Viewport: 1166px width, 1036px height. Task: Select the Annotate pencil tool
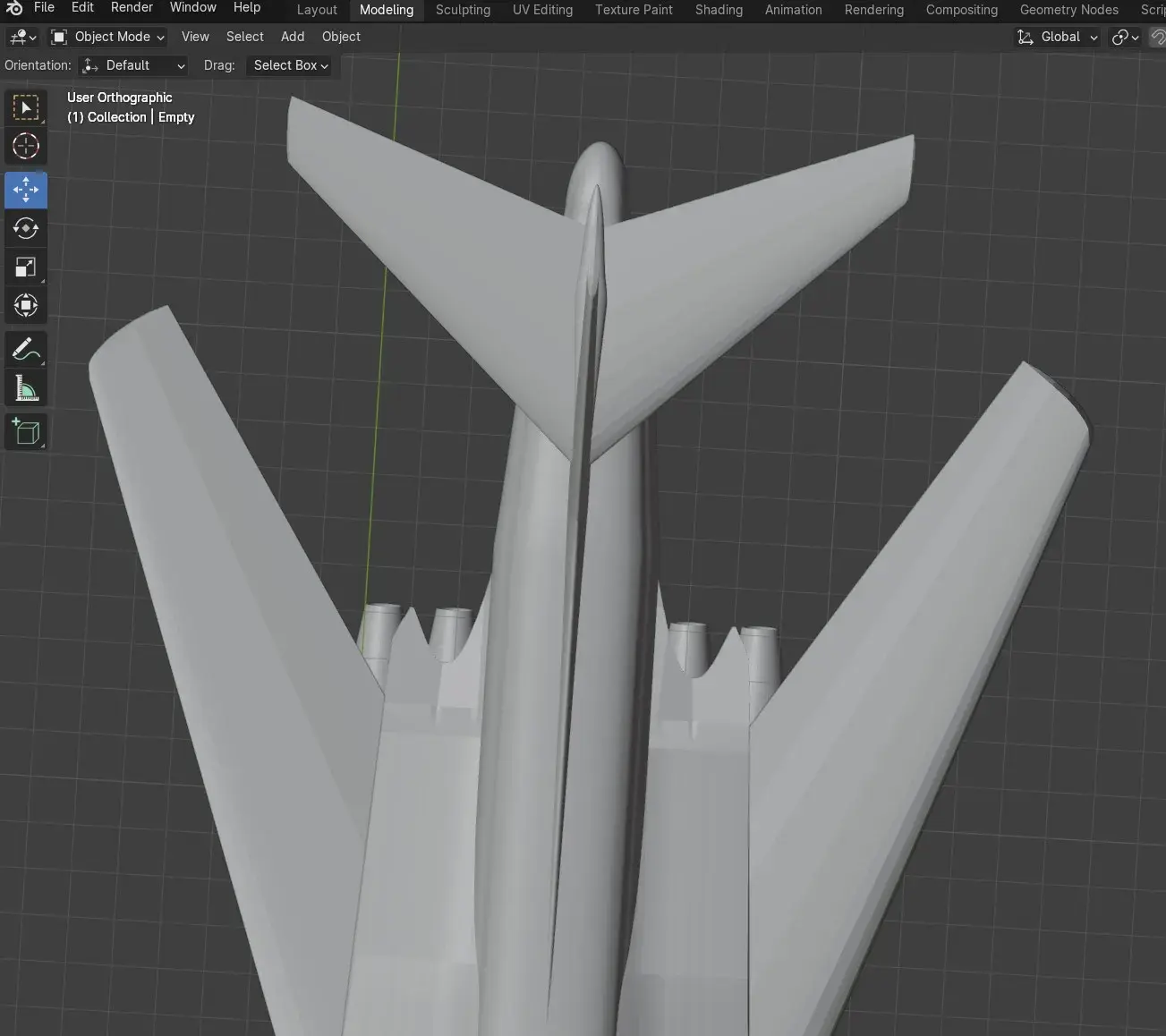tap(26, 349)
